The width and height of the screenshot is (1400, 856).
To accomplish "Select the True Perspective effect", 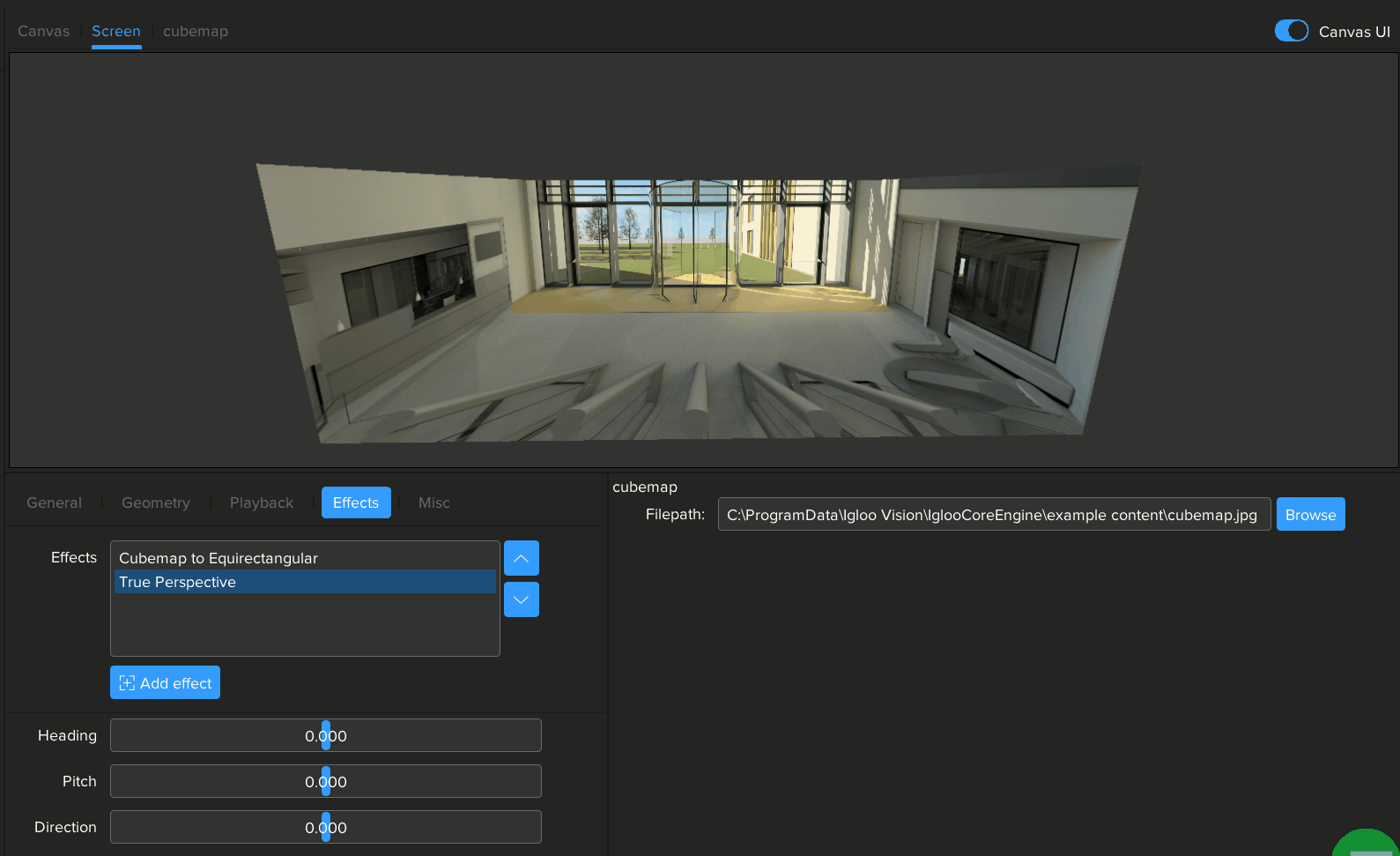I will coord(177,582).
